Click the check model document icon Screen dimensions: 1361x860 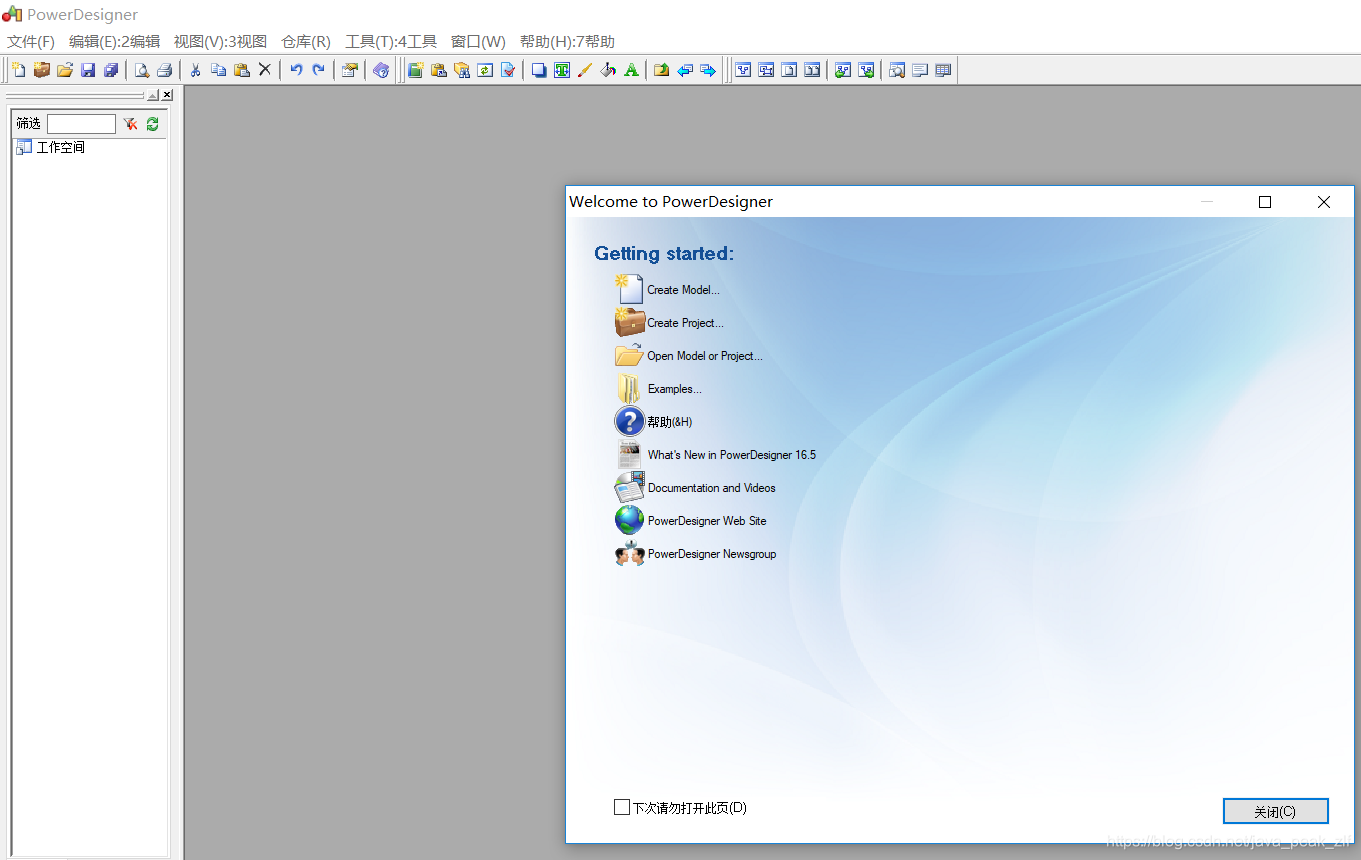tap(508, 70)
